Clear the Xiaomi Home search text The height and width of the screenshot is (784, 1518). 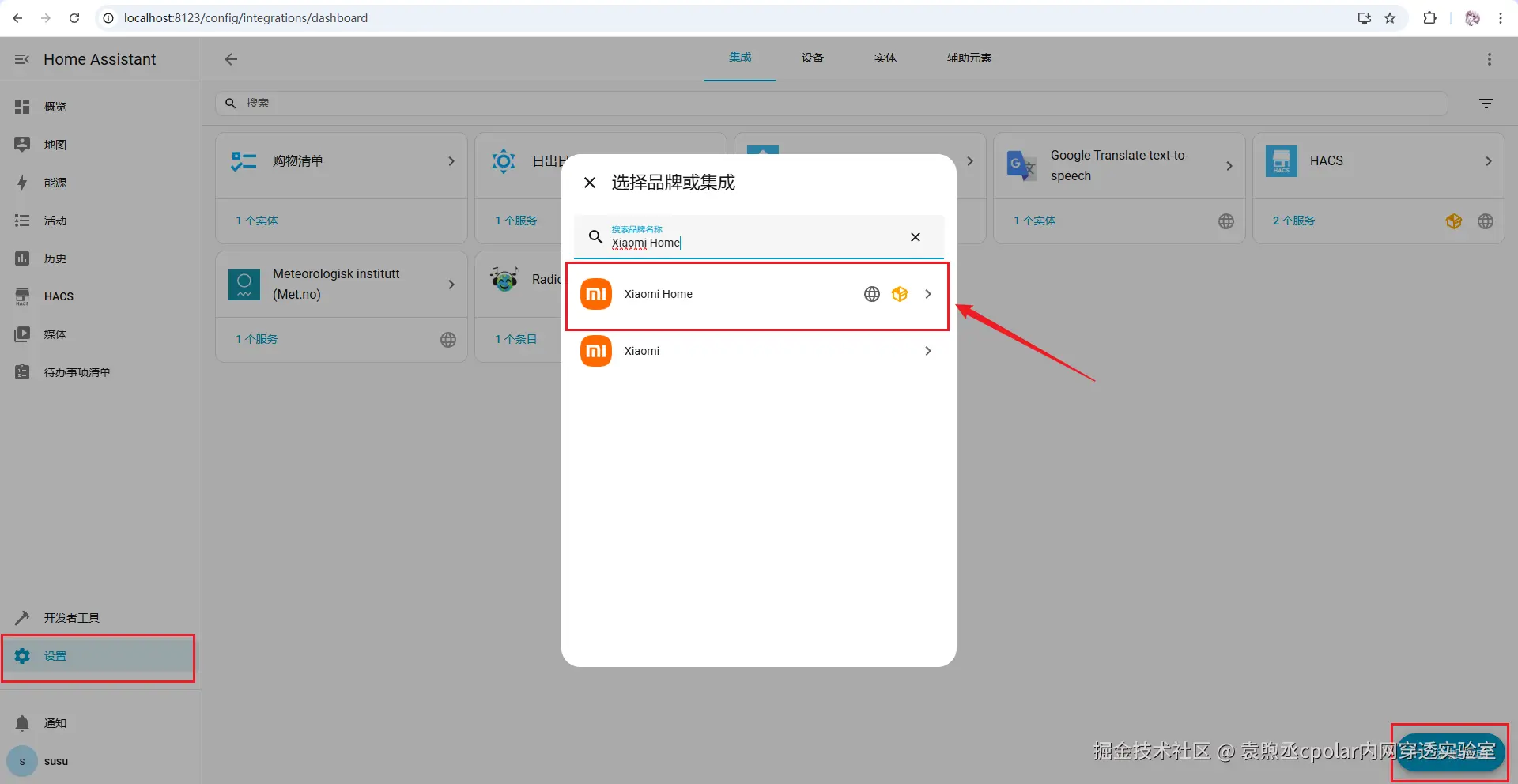(916, 237)
